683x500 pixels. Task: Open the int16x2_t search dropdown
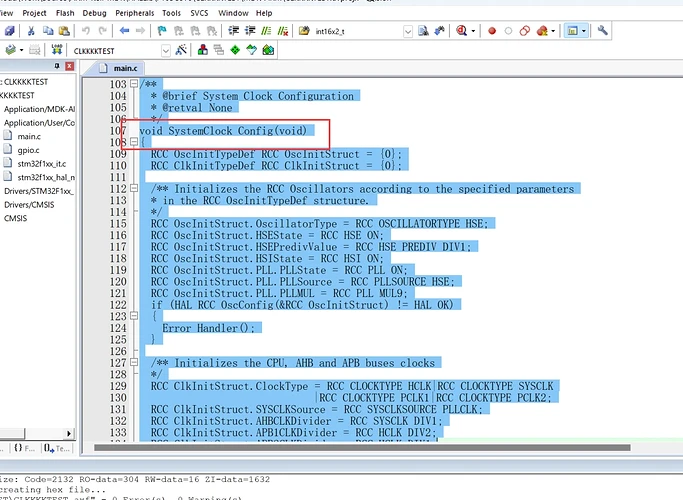pyautogui.click(x=408, y=31)
